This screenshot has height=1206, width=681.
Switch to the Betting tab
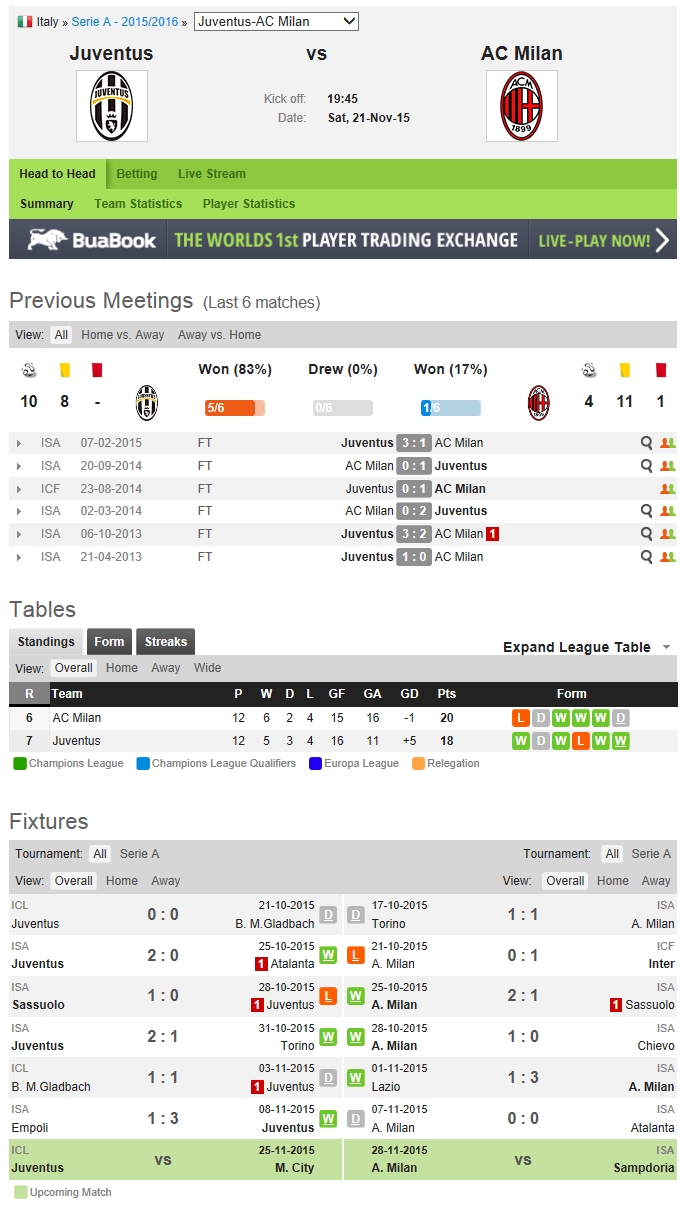[x=137, y=174]
